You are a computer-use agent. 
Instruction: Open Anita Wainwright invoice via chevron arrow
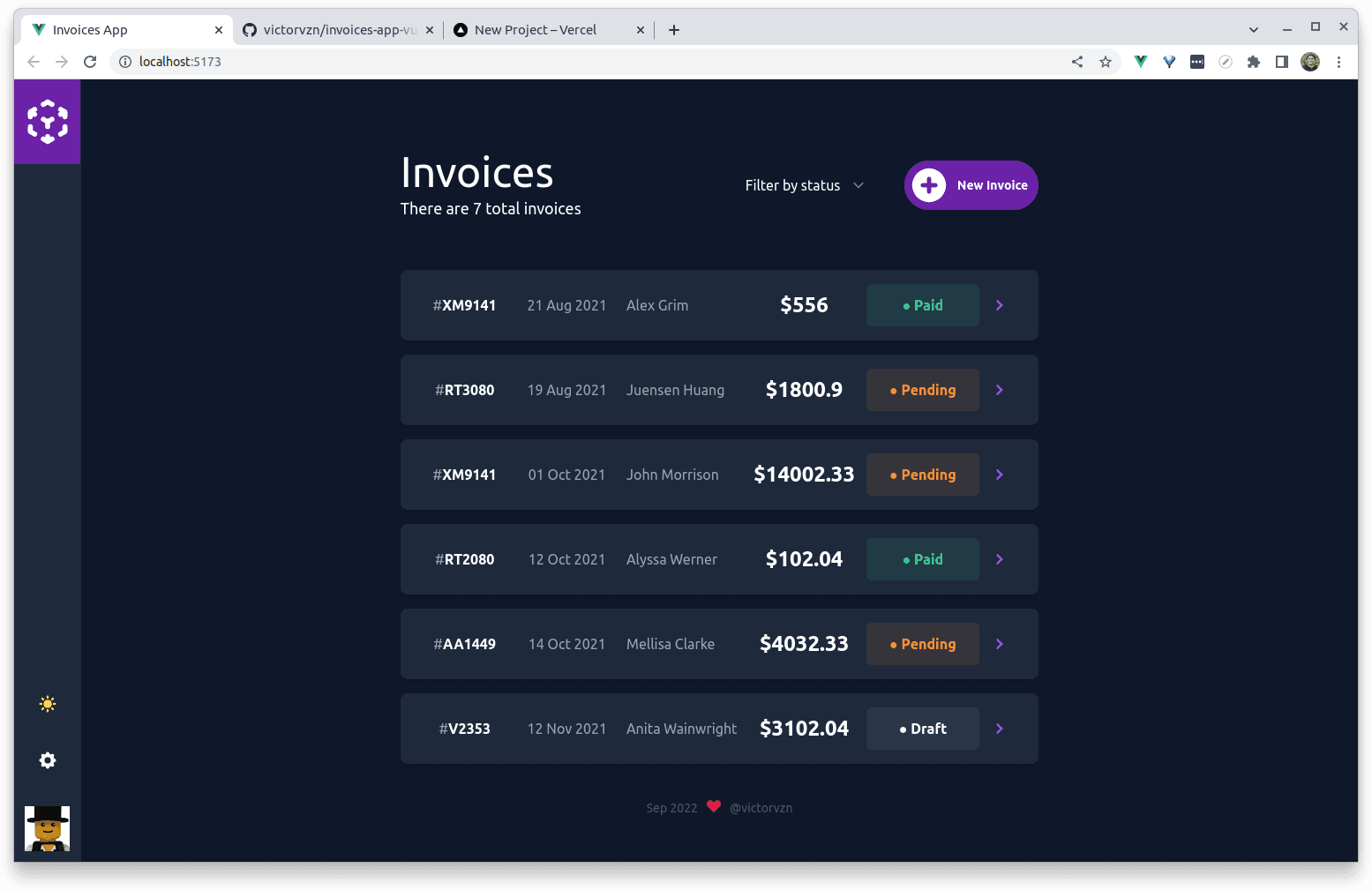coord(1000,729)
